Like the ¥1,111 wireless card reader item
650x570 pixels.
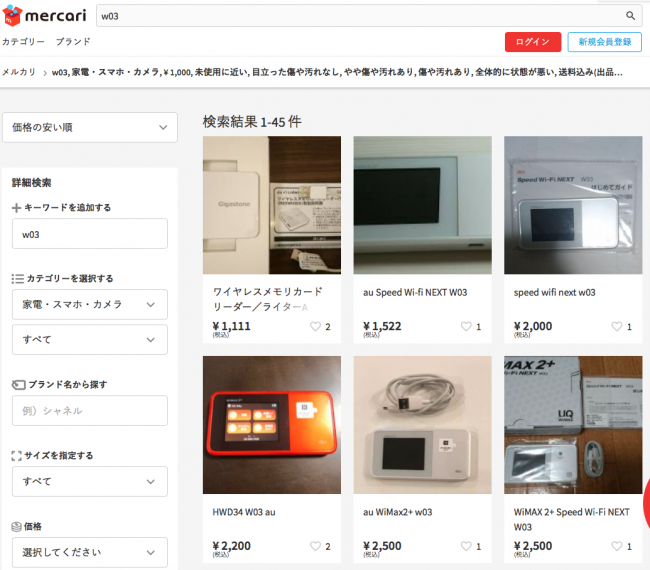click(x=316, y=326)
